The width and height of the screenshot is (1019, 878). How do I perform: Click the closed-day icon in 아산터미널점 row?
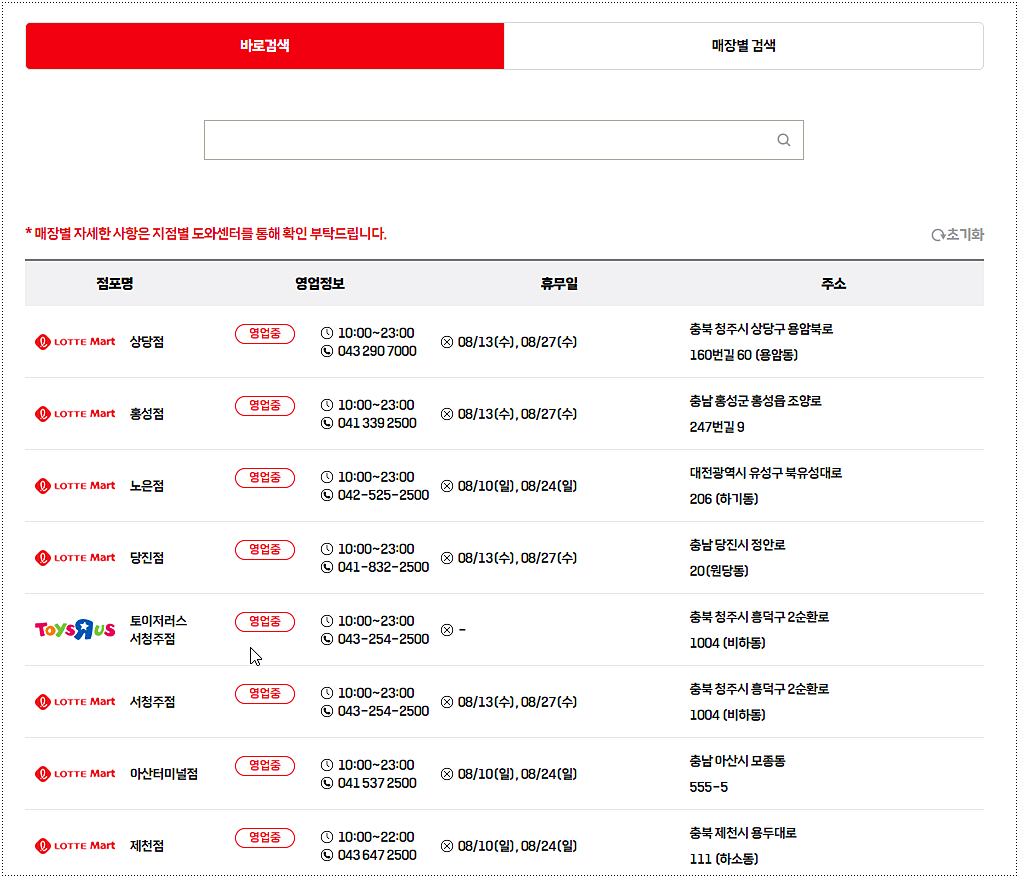[x=447, y=775]
